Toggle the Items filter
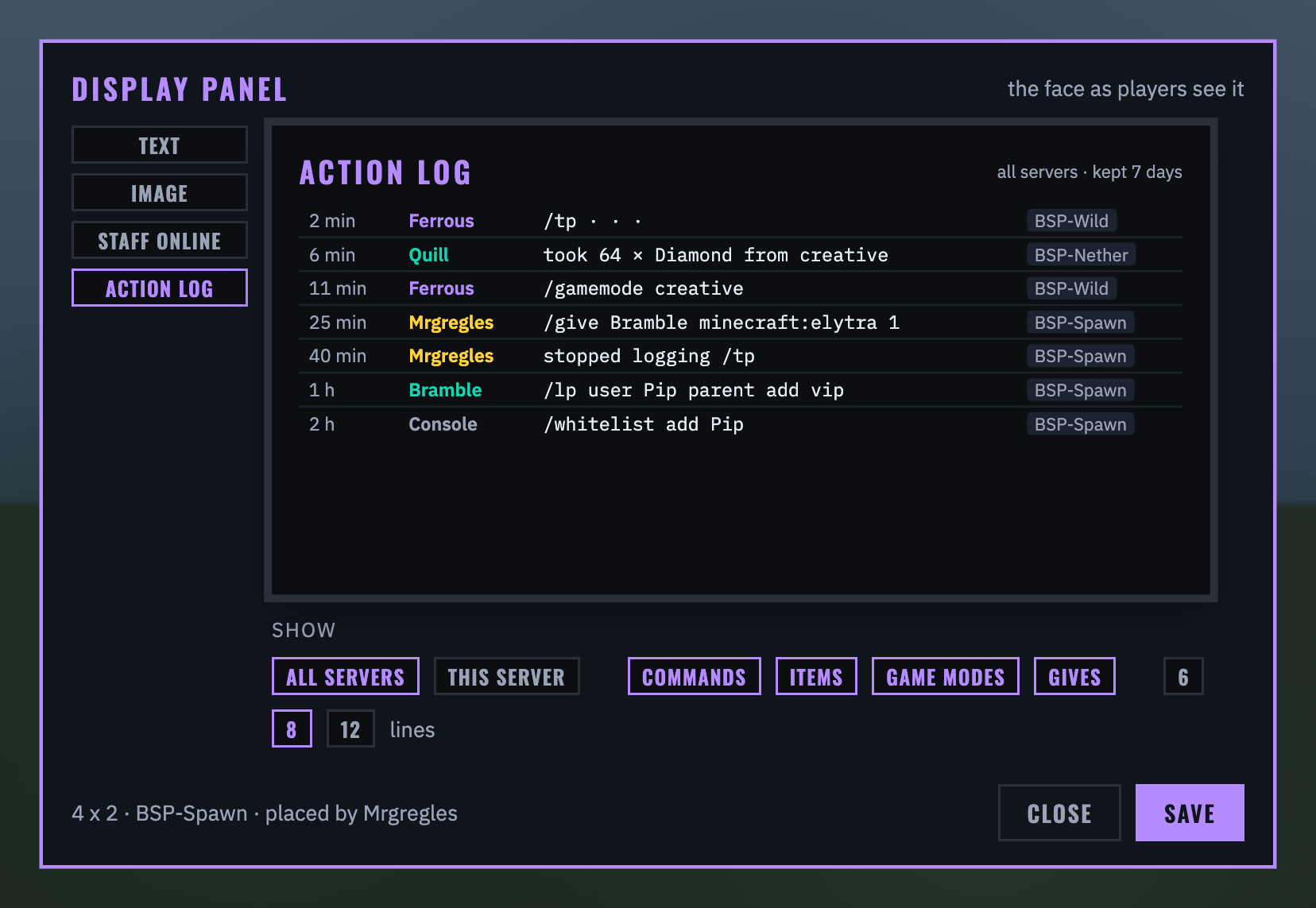This screenshot has width=1316, height=908. click(x=816, y=676)
